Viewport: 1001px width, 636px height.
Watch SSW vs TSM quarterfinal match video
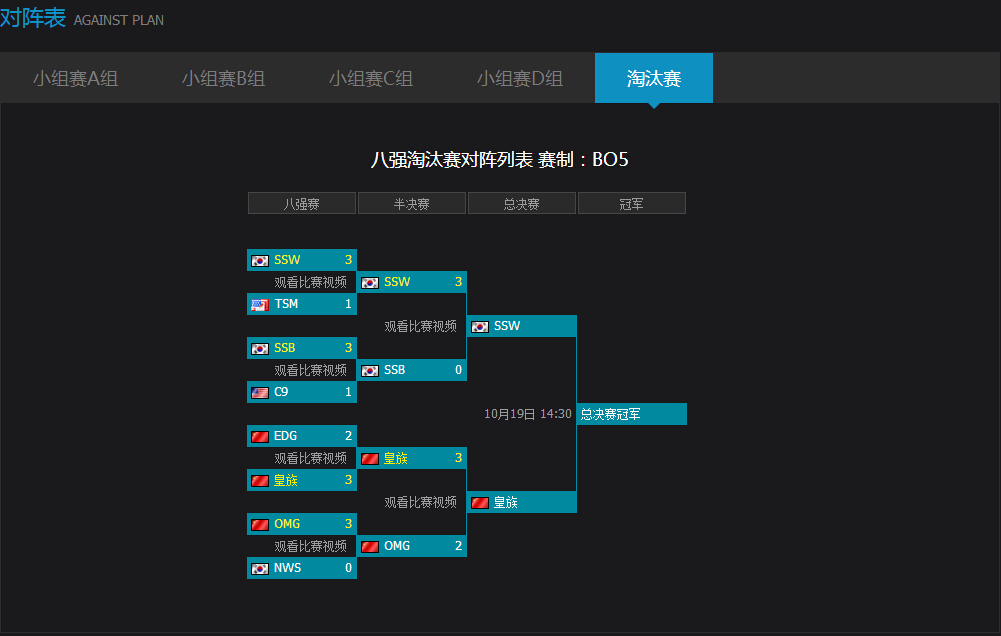(x=310, y=282)
